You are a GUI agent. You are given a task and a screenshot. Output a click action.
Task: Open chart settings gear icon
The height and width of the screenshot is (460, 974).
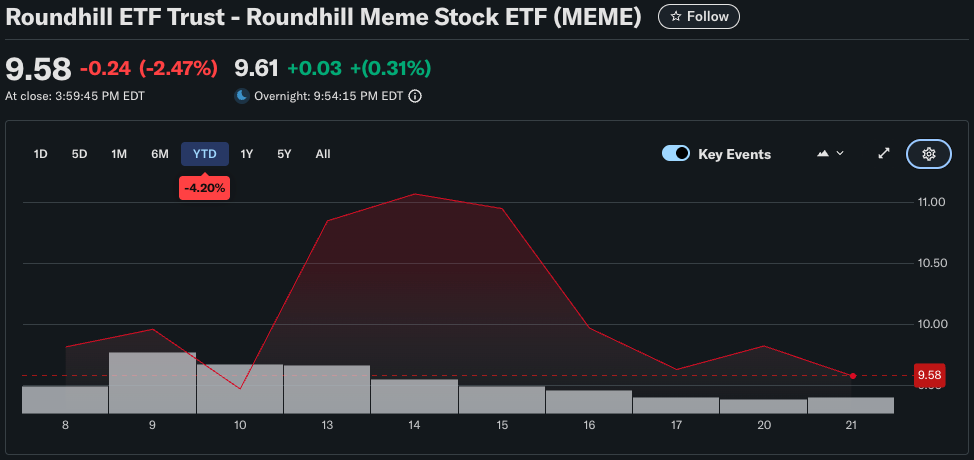pyautogui.click(x=929, y=154)
